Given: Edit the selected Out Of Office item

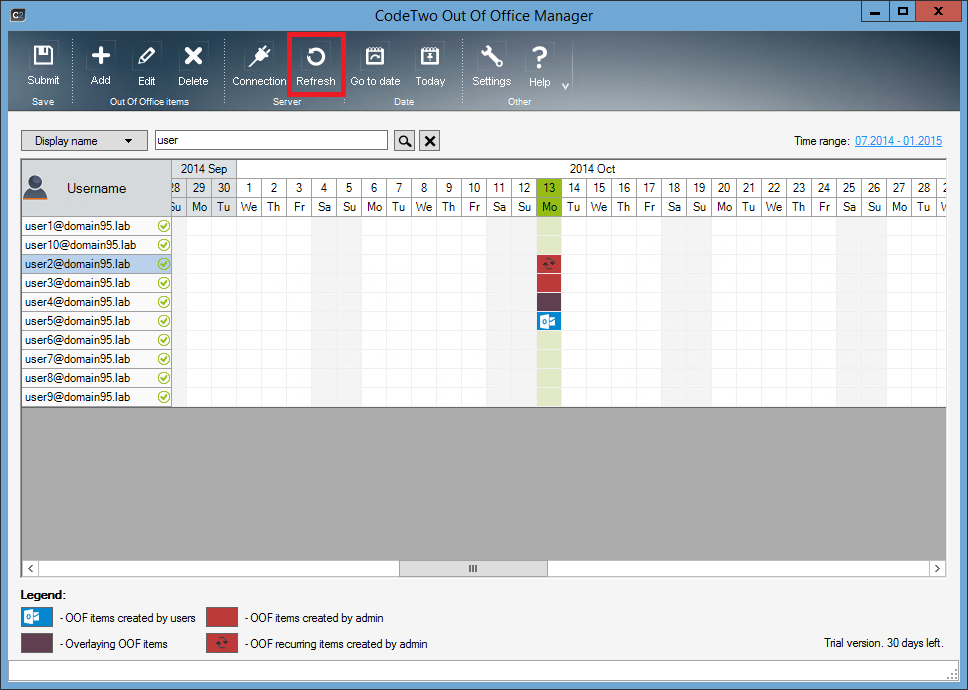Looking at the screenshot, I should click(x=146, y=65).
